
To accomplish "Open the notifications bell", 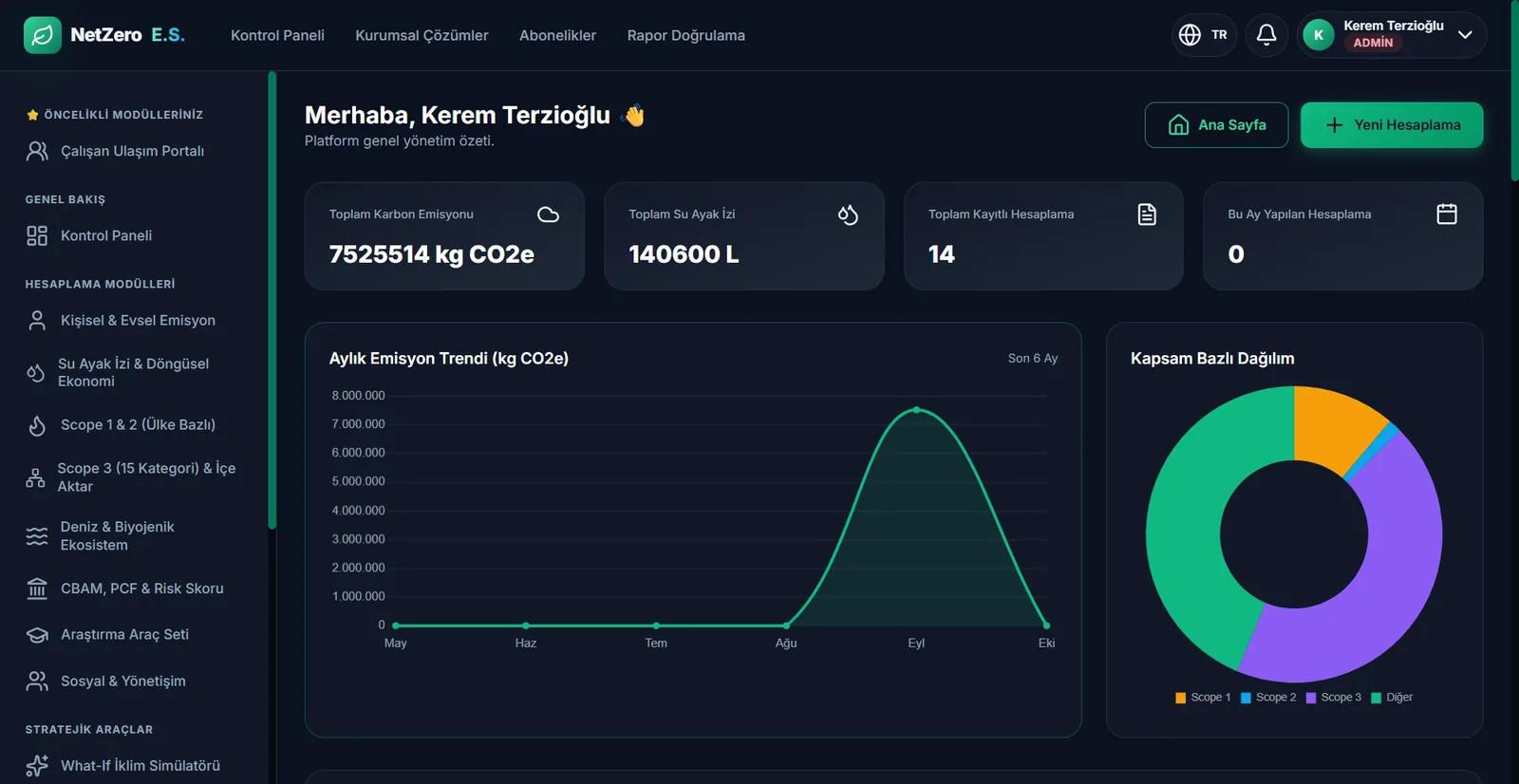I will click(1266, 35).
